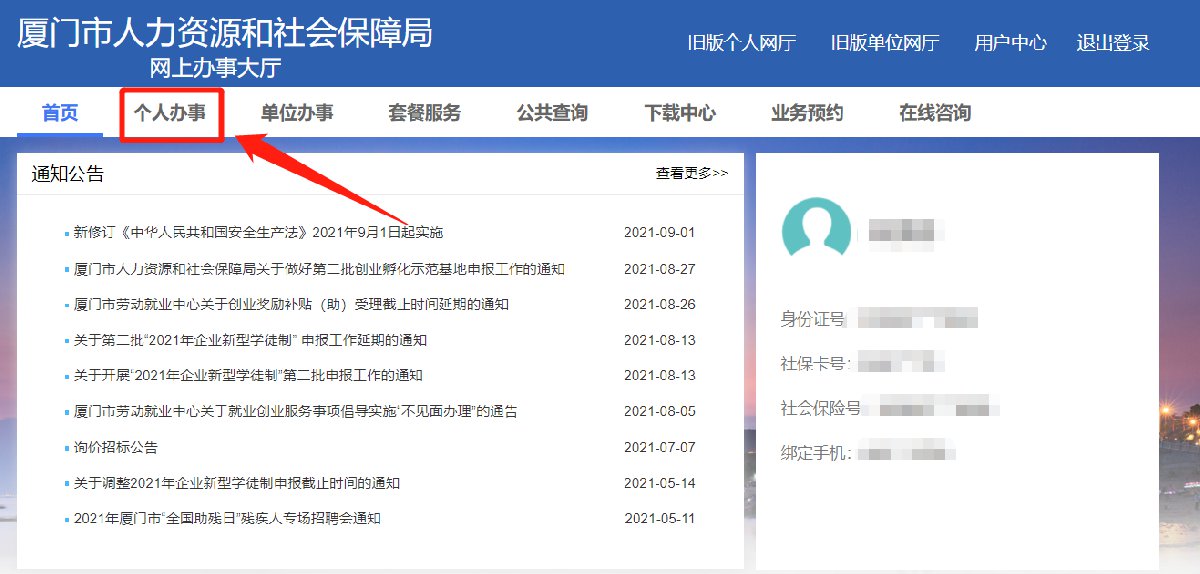Click 退出登录 to log out
The image size is (1200, 574).
pyautogui.click(x=1113, y=43)
